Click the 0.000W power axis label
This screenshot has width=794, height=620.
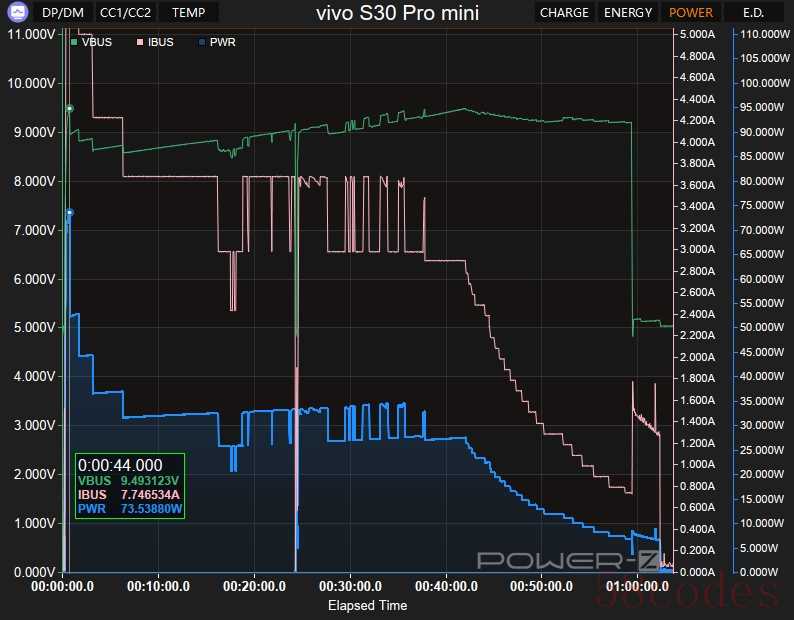(759, 572)
